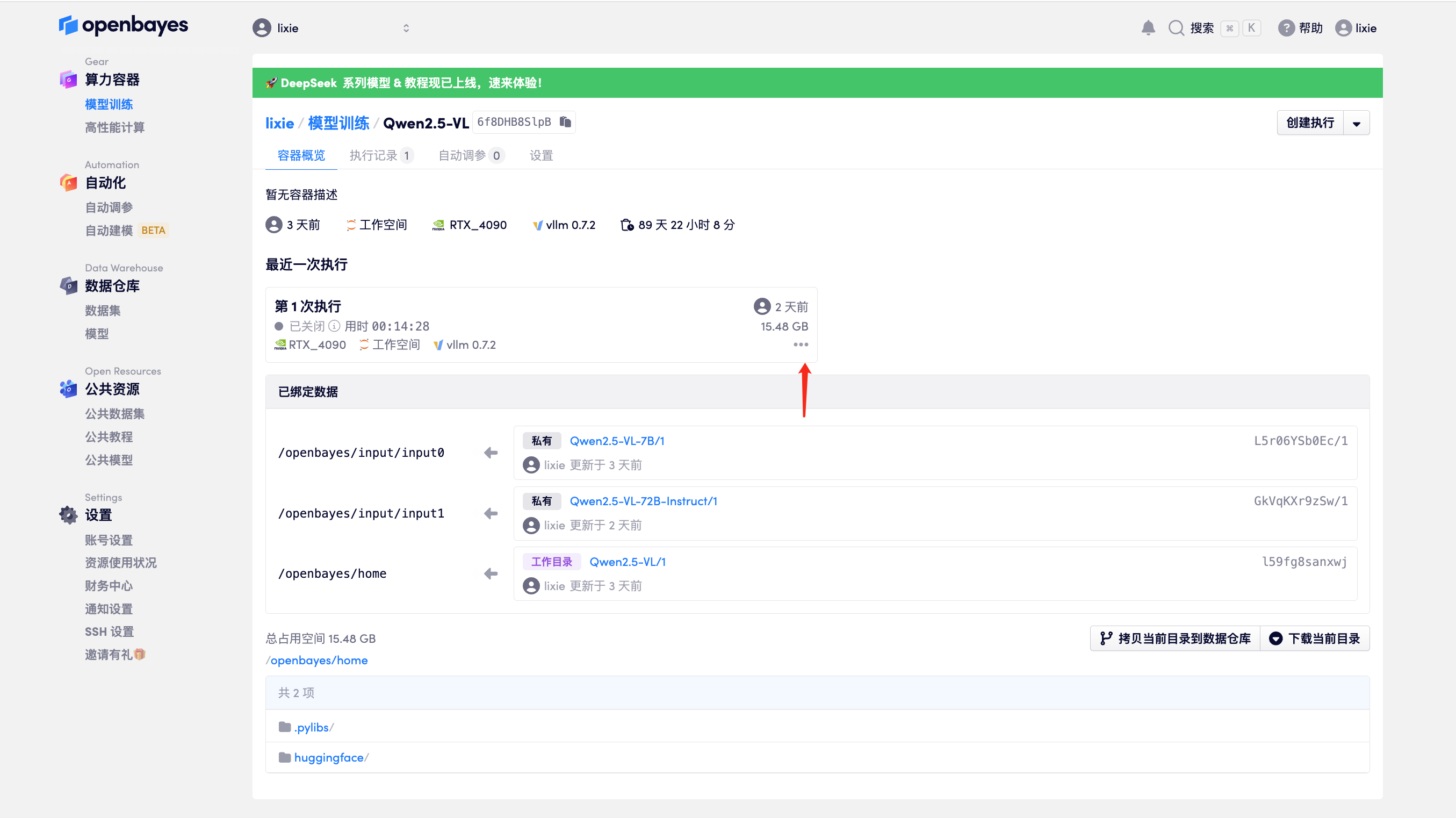Image resolution: width=1456 pixels, height=818 pixels.
Task: Open the three-dot menu of 第1次执行
Action: click(801, 345)
